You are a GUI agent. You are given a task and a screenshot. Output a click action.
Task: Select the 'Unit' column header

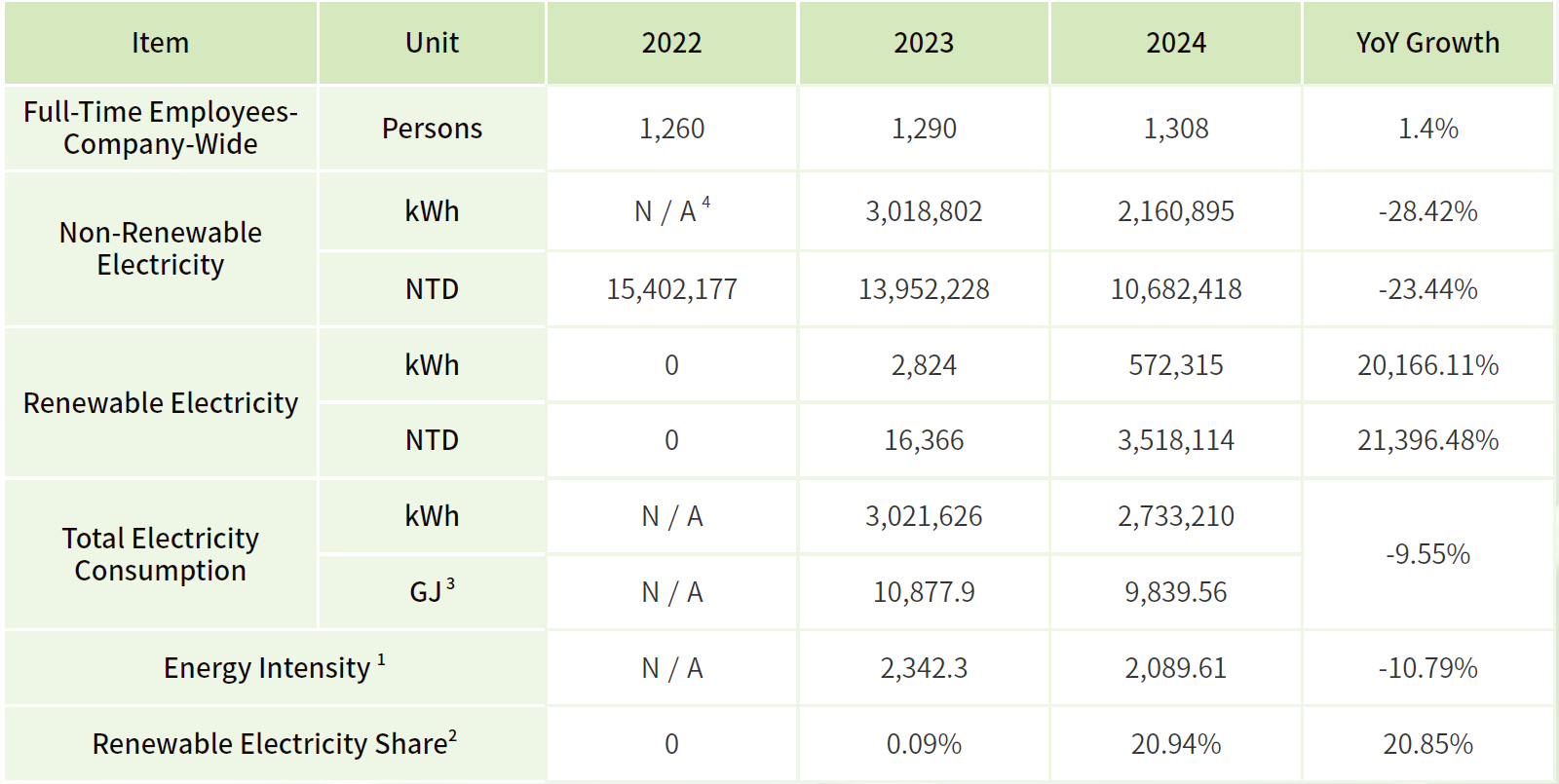(x=432, y=43)
